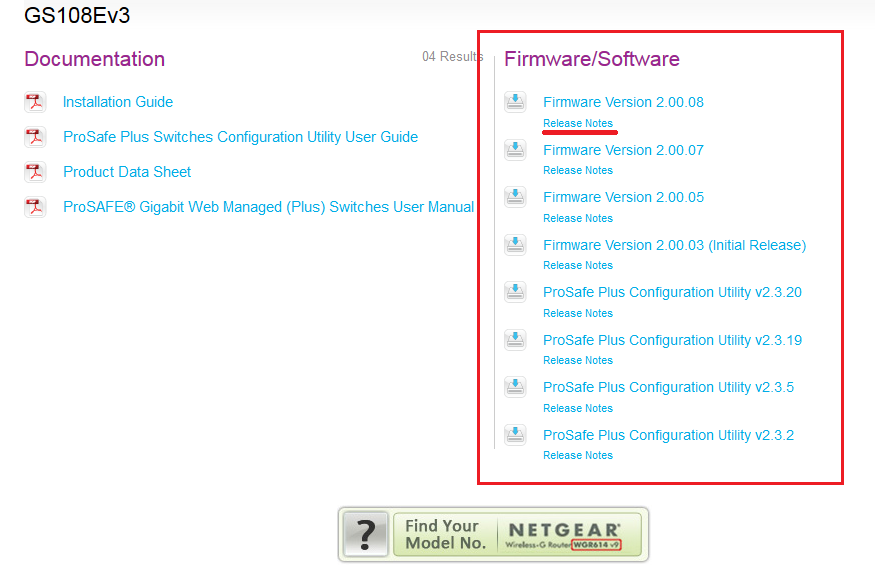Click the download icon for Firmware Version 2.00.03
Viewport: 875px width, 575px height.
tap(515, 245)
